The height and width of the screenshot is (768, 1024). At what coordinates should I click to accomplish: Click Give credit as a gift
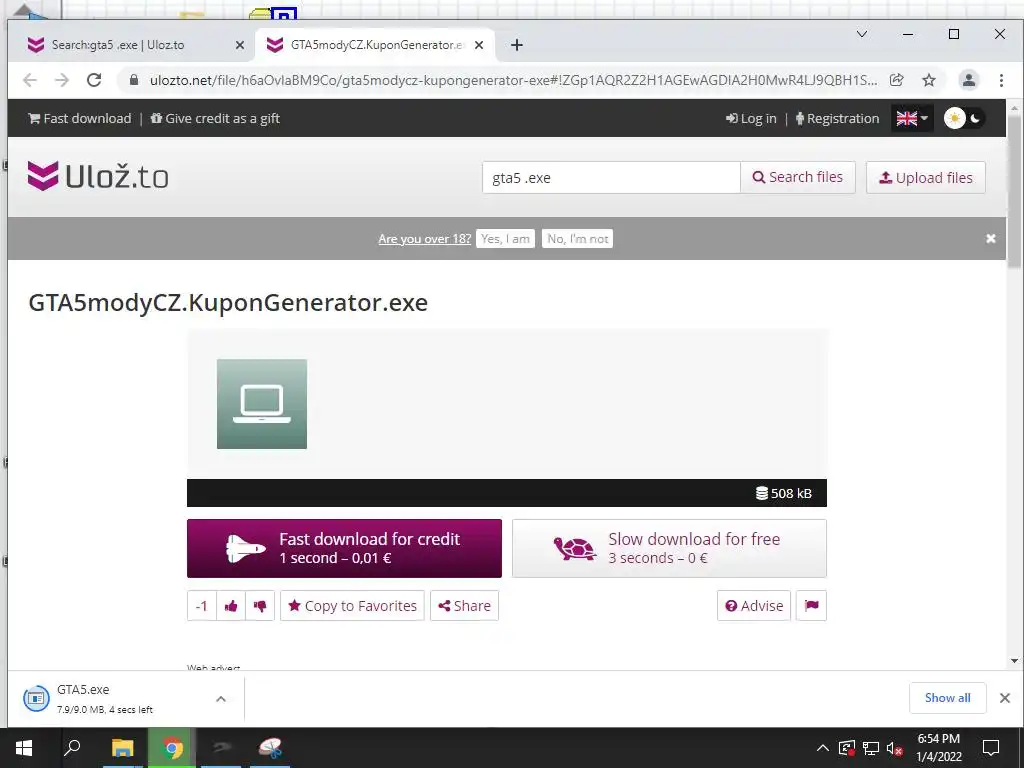tap(215, 118)
